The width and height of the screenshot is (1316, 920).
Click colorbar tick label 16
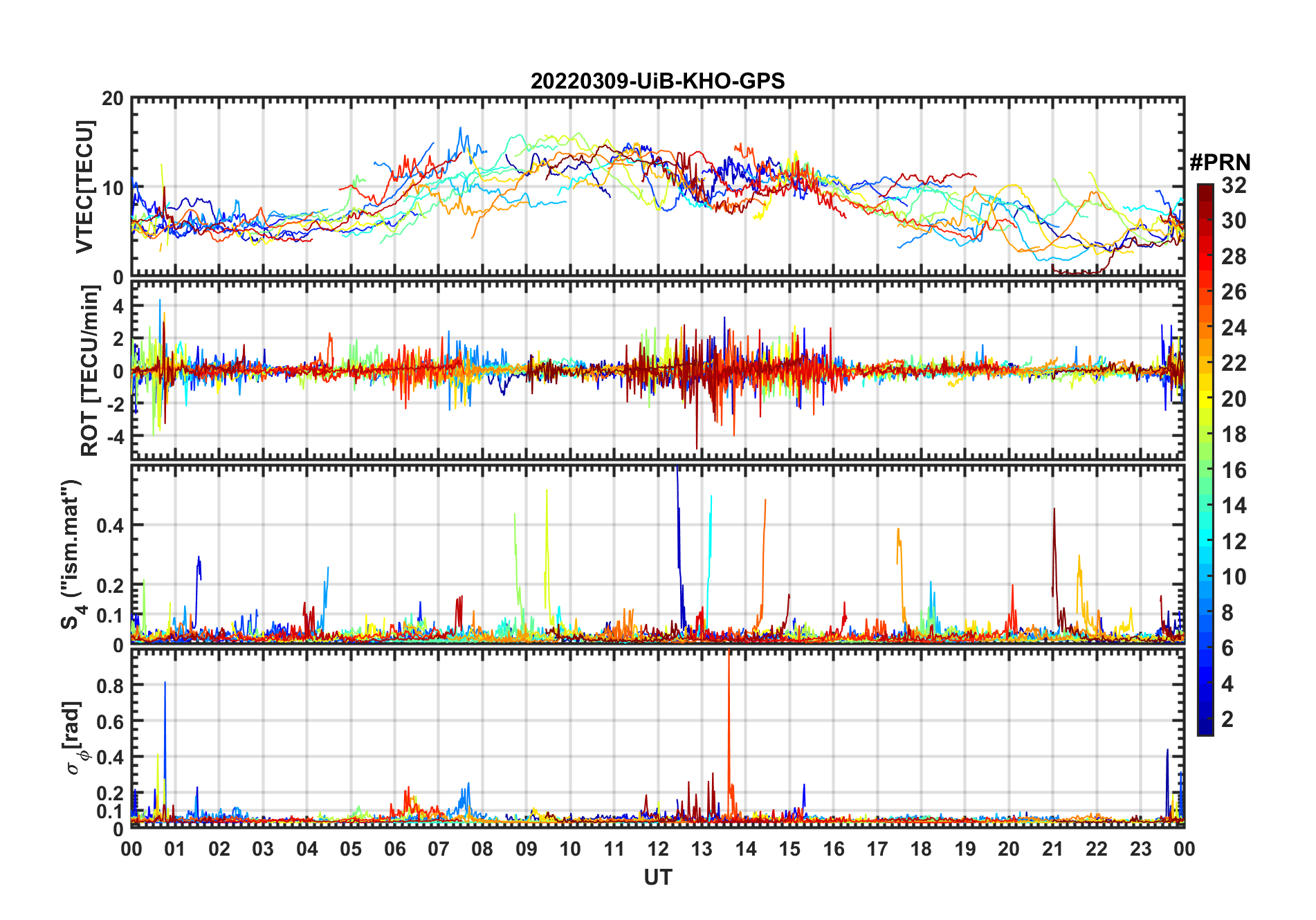[x=1234, y=470]
